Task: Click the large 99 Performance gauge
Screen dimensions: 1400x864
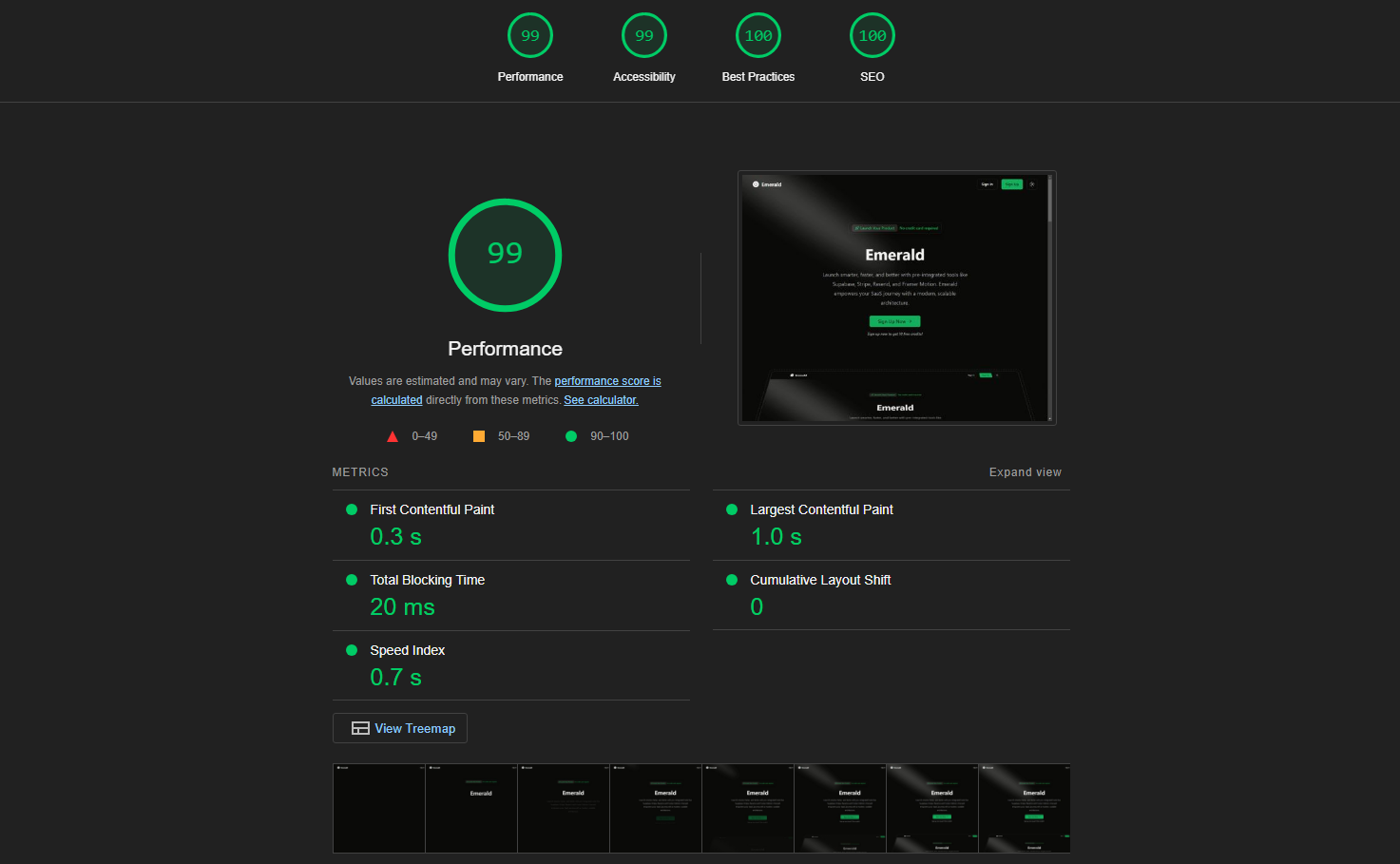Action: click(x=505, y=255)
